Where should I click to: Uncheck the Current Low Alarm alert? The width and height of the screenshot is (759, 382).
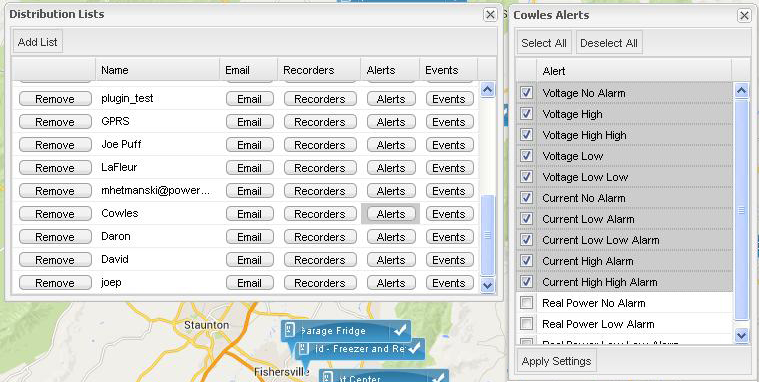tap(526, 219)
